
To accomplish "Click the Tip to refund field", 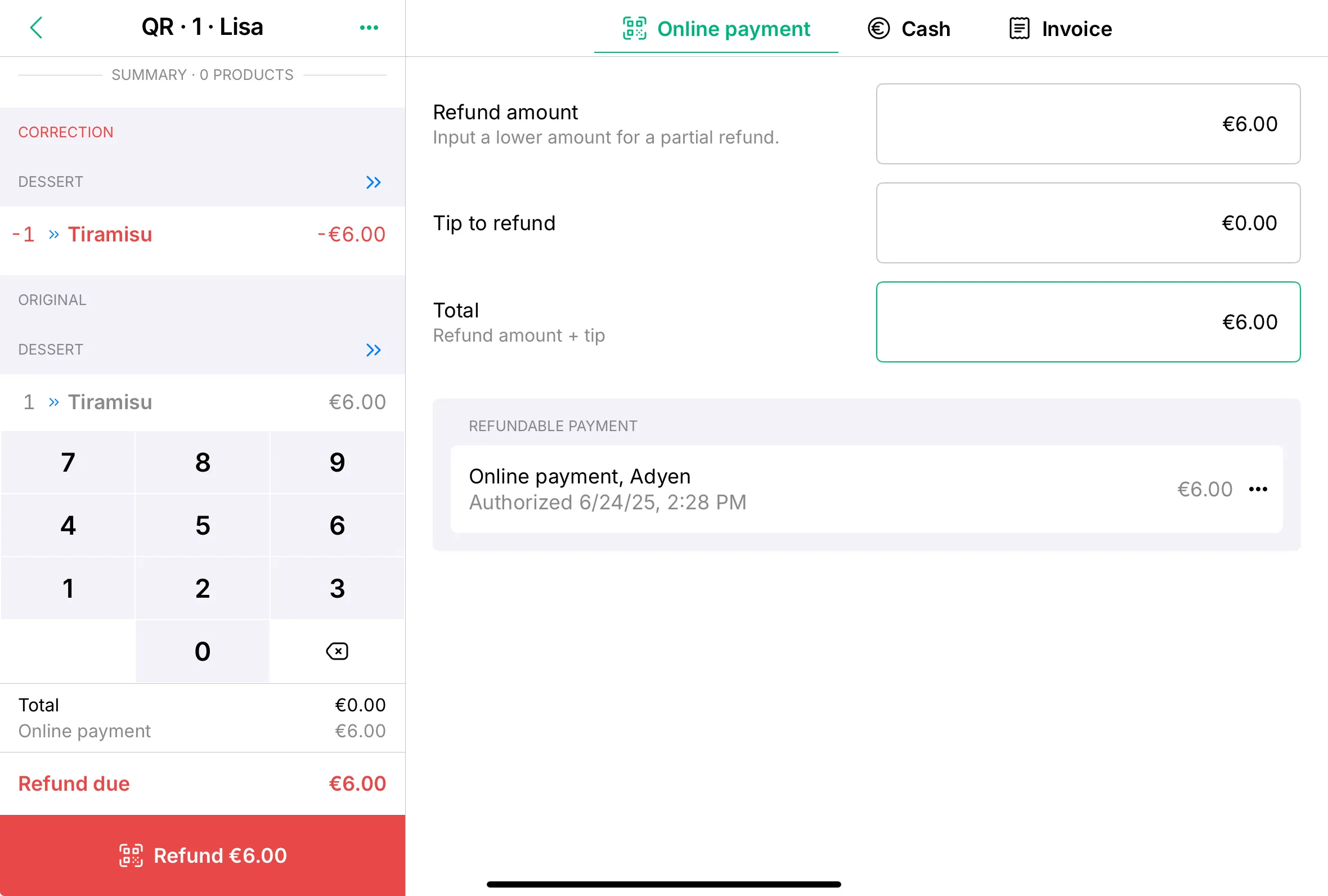I will coord(1087,223).
